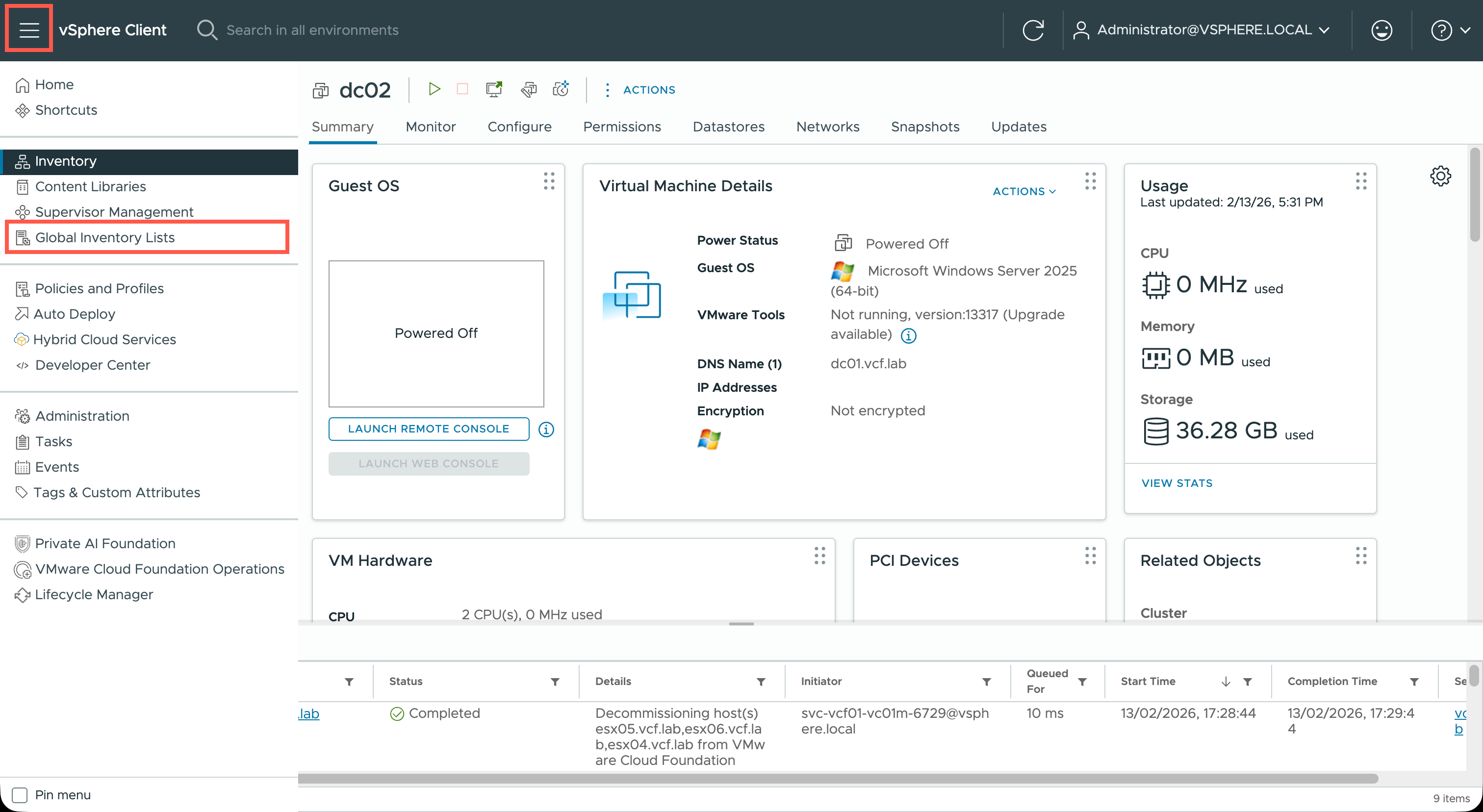Viewport: 1483px width, 812px height.
Task: Toggle Status column filter
Action: pyautogui.click(x=555, y=682)
